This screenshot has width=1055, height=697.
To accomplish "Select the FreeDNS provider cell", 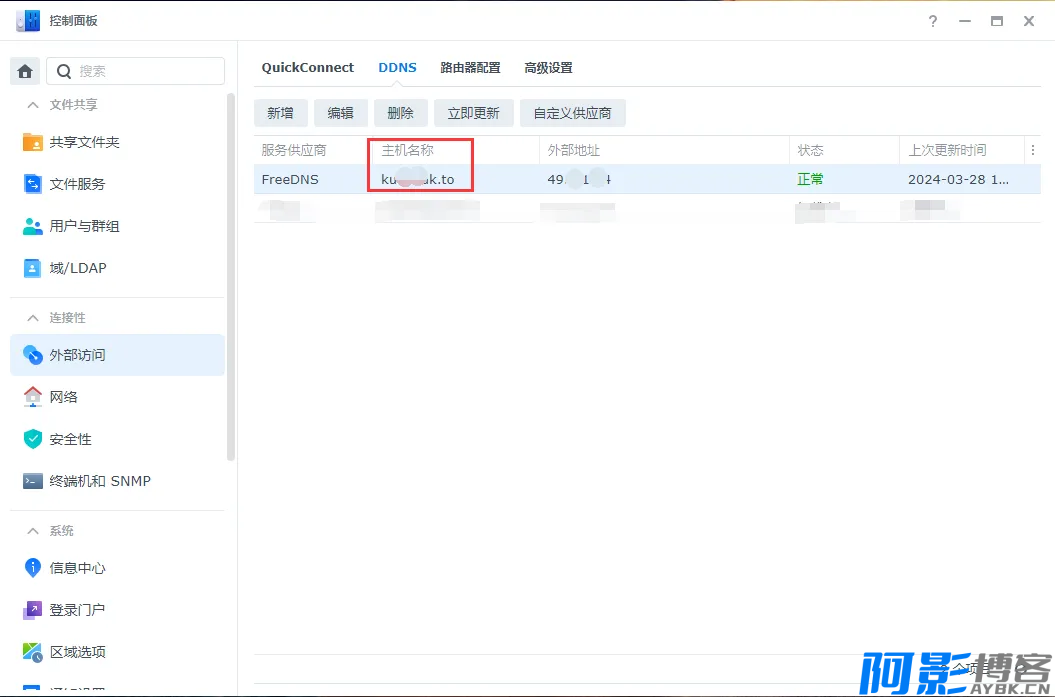I will coord(290,180).
